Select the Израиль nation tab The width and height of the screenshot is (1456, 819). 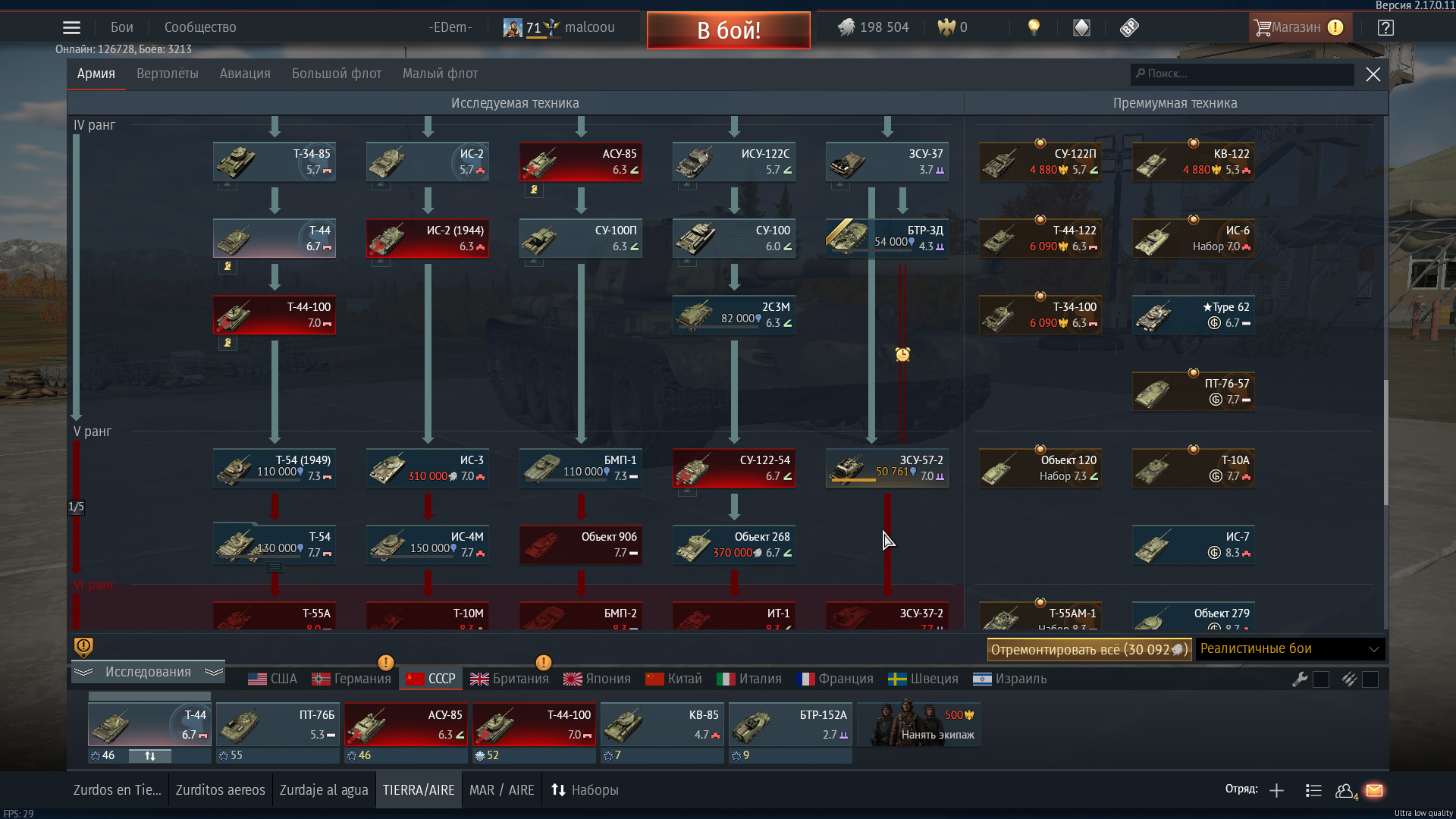coord(1010,679)
